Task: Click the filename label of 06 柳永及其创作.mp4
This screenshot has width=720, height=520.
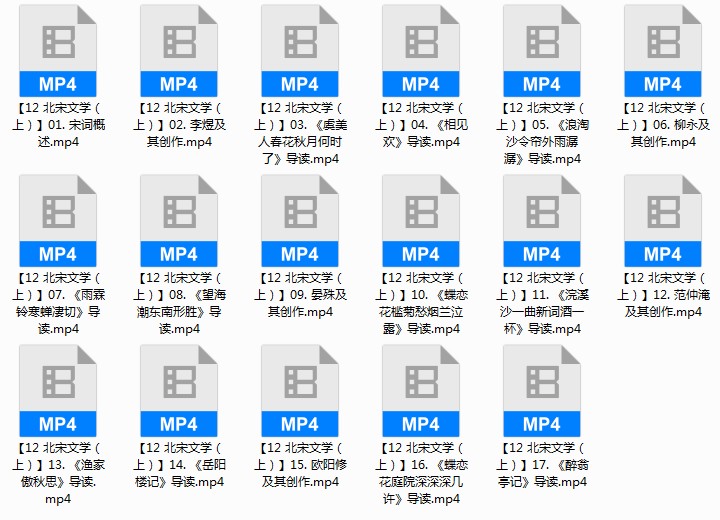Action: pos(663,125)
